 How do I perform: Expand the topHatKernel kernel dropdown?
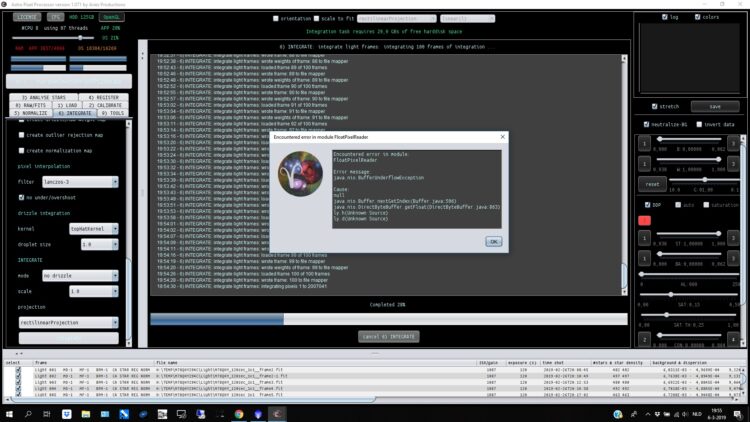[x=94, y=229]
